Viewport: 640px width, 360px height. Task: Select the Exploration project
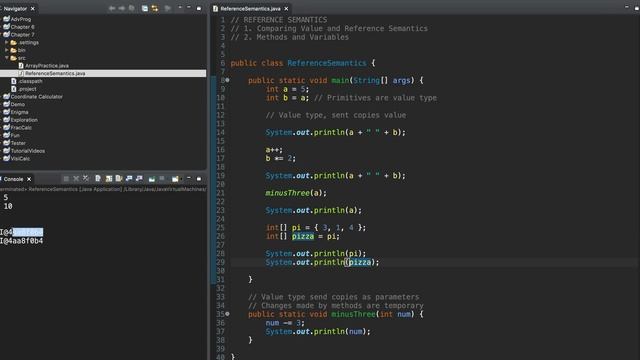click(x=24, y=120)
